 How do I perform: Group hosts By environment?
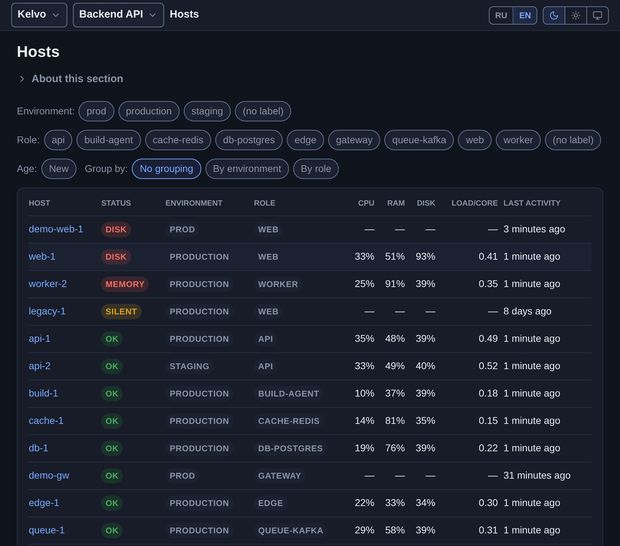coord(247,169)
